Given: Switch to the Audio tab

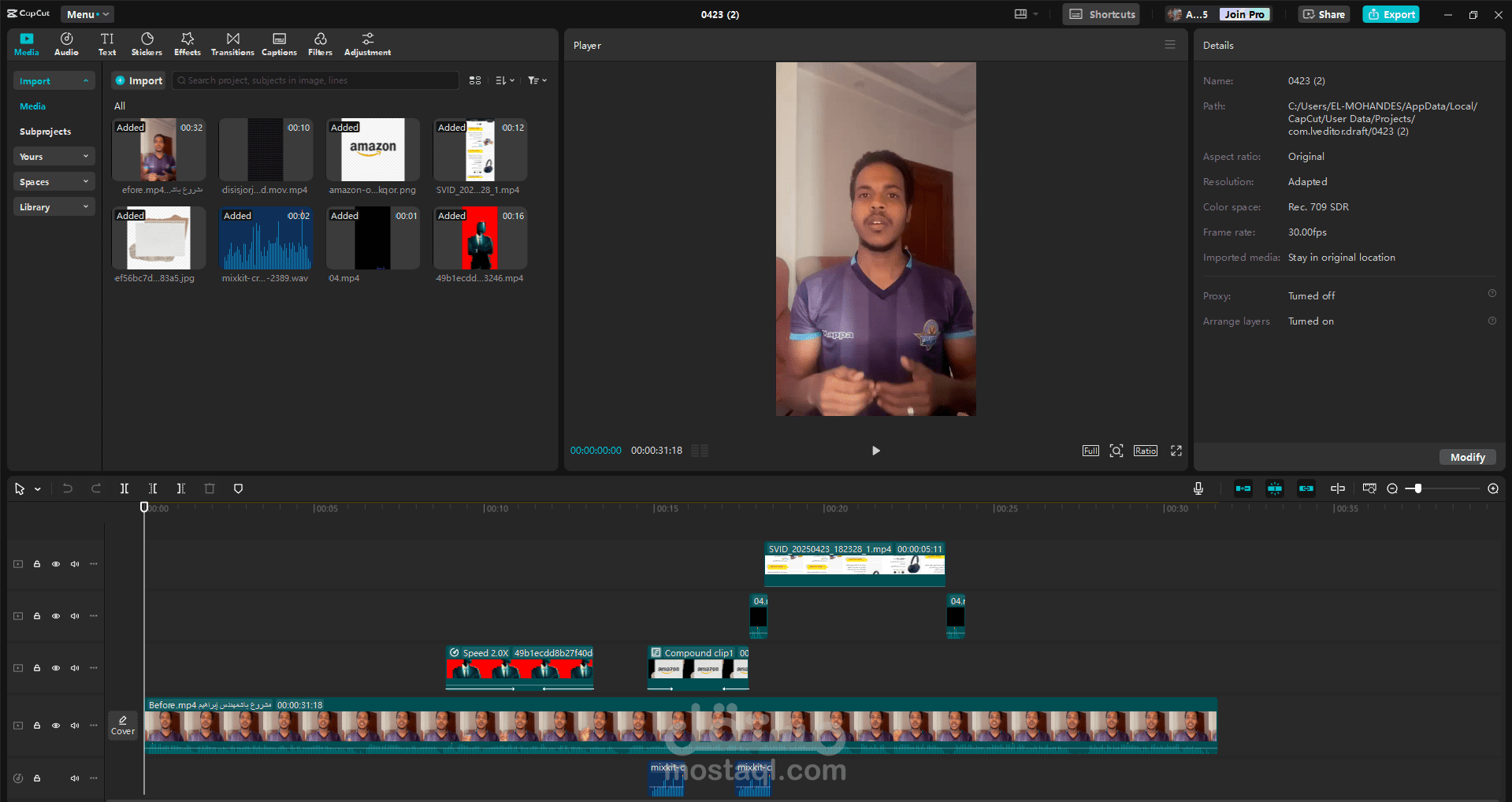Looking at the screenshot, I should (x=66, y=44).
